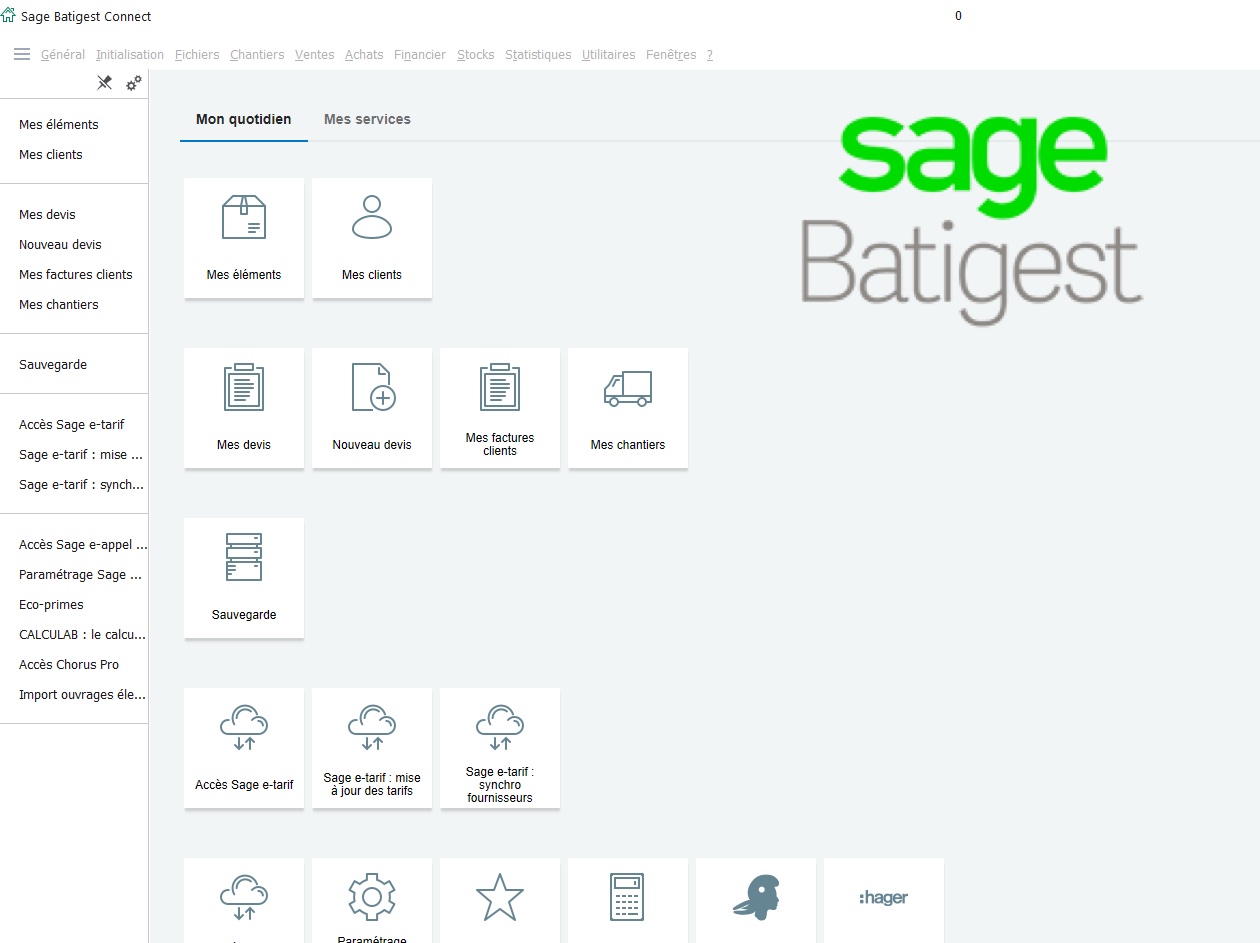Open the Mes factures clients tile
The width and height of the screenshot is (1260, 943).
click(500, 408)
